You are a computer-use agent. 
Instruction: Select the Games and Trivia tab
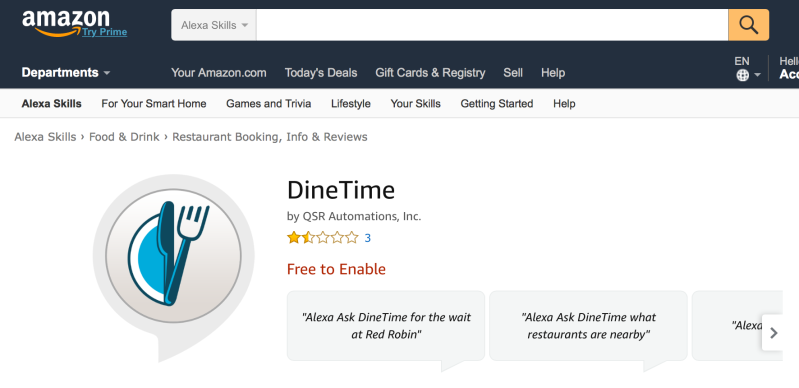(x=269, y=104)
